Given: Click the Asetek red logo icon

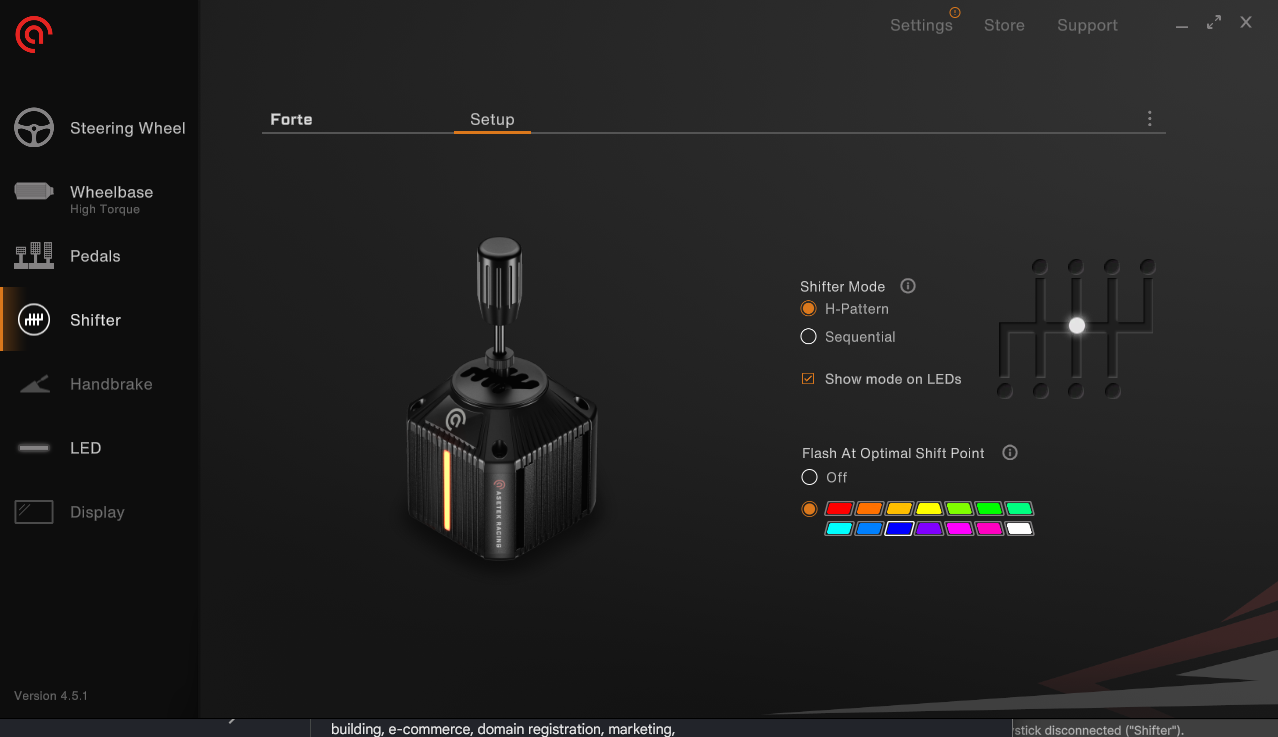Looking at the screenshot, I should (34, 35).
